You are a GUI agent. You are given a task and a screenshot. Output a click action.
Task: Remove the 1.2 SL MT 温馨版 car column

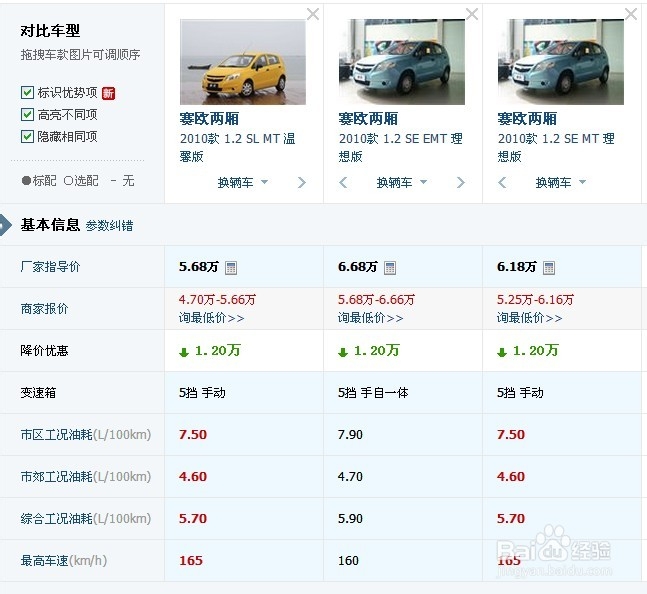pyautogui.click(x=313, y=14)
